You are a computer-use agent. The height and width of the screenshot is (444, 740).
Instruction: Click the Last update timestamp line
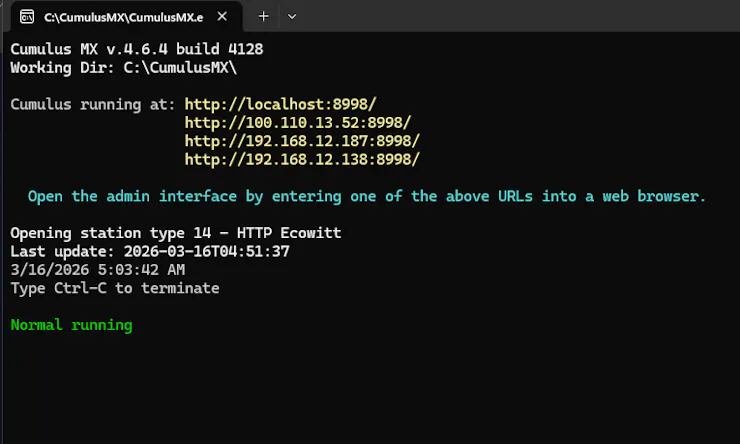pyautogui.click(x=150, y=251)
